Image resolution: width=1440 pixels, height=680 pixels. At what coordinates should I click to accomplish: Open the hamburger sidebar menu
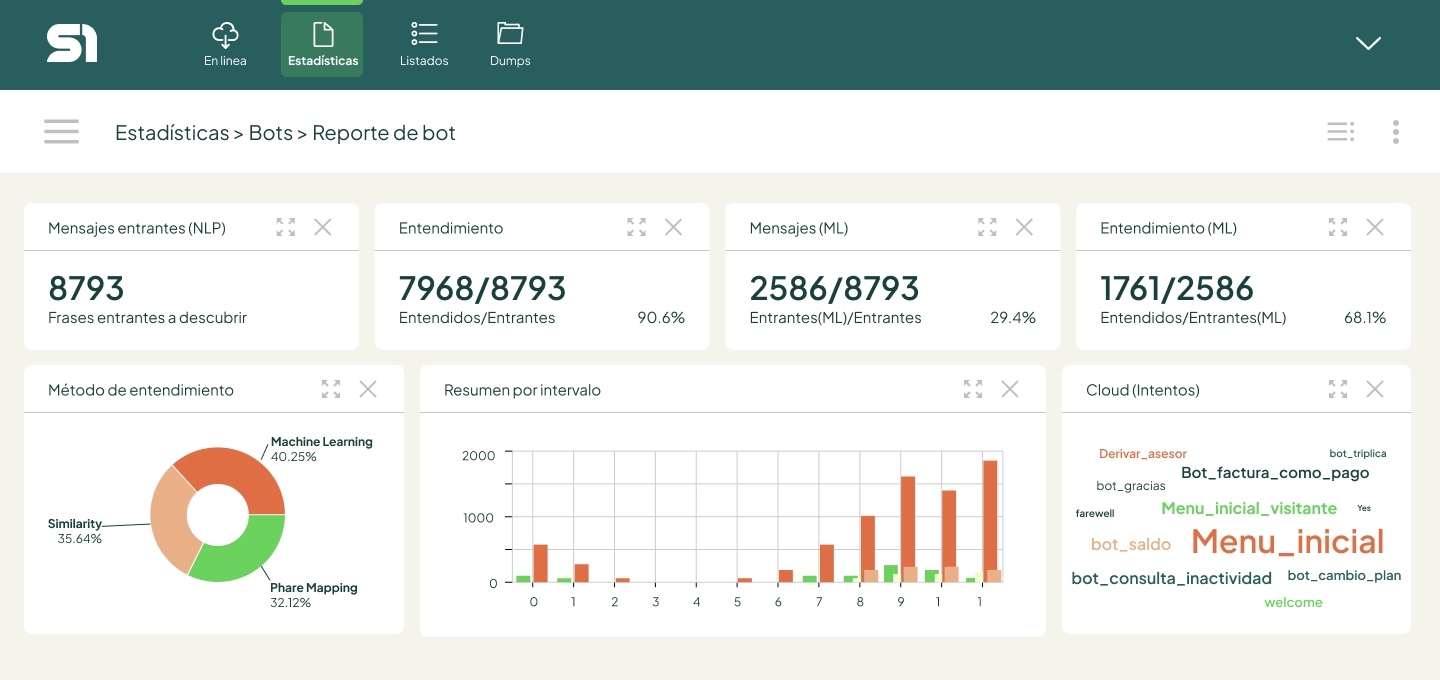[x=61, y=132]
